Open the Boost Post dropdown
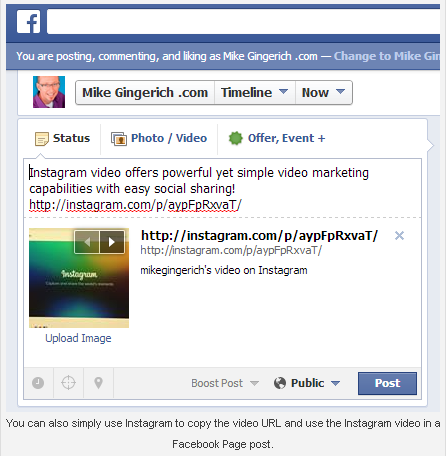Screen dimensions: 446x456 [225, 383]
